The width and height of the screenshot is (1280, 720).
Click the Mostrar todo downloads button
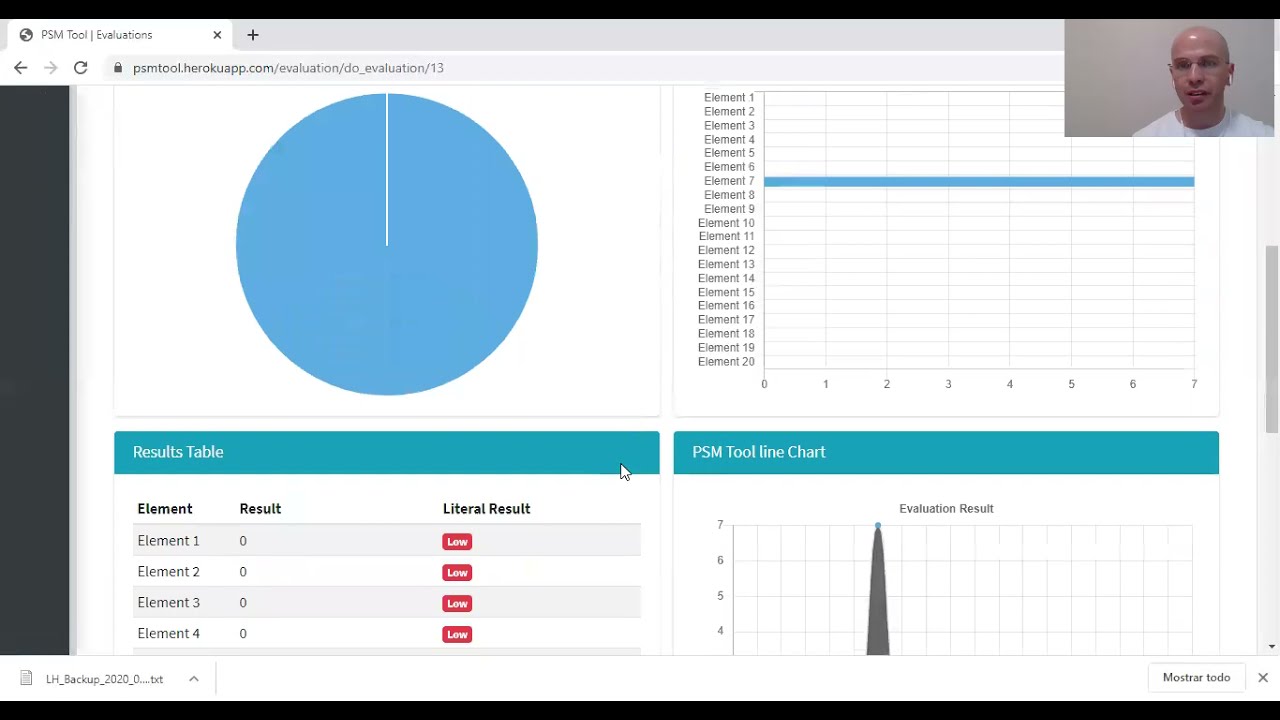point(1196,678)
